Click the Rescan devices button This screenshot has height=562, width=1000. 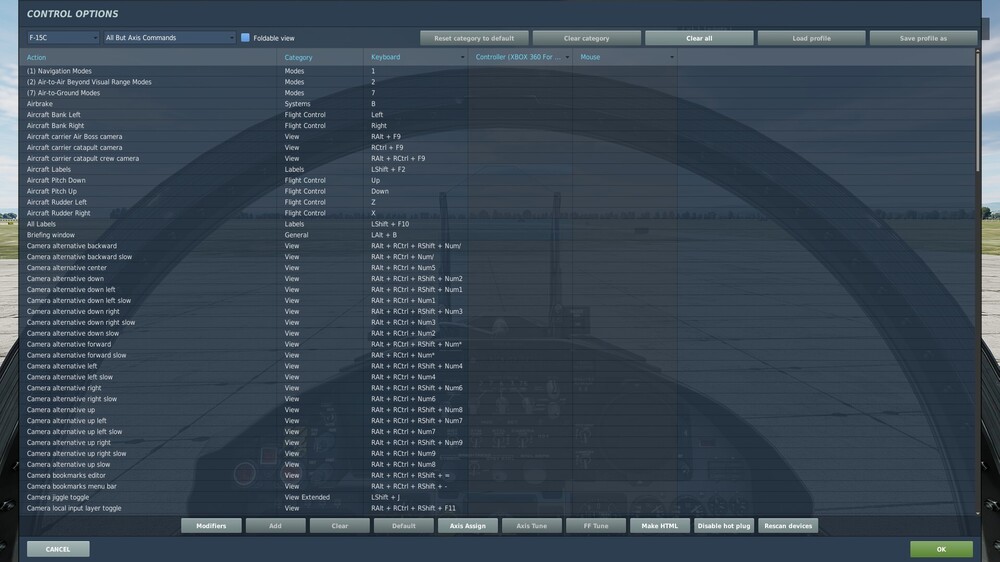coord(788,526)
